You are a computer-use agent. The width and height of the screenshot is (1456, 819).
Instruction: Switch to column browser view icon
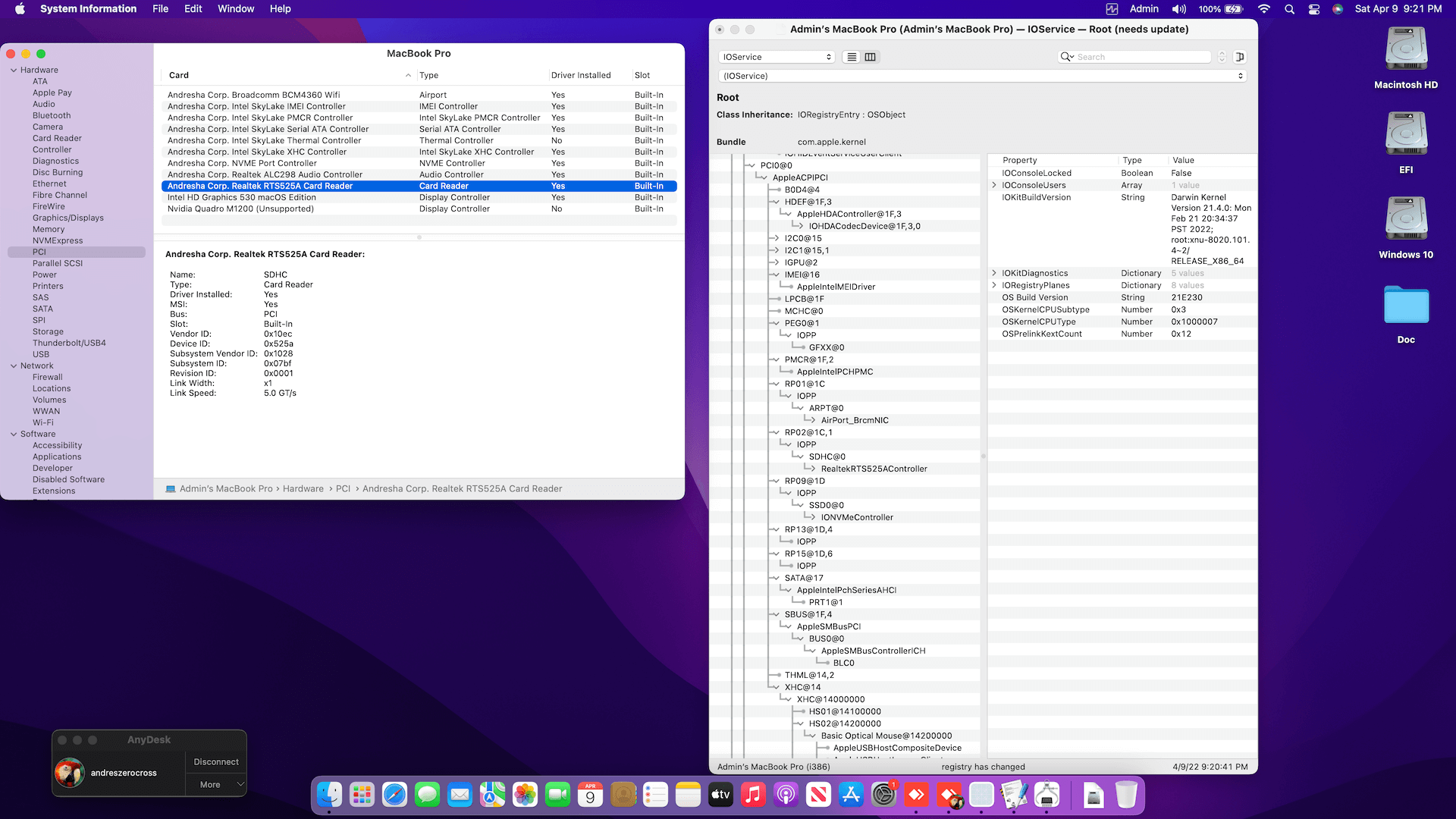871,57
